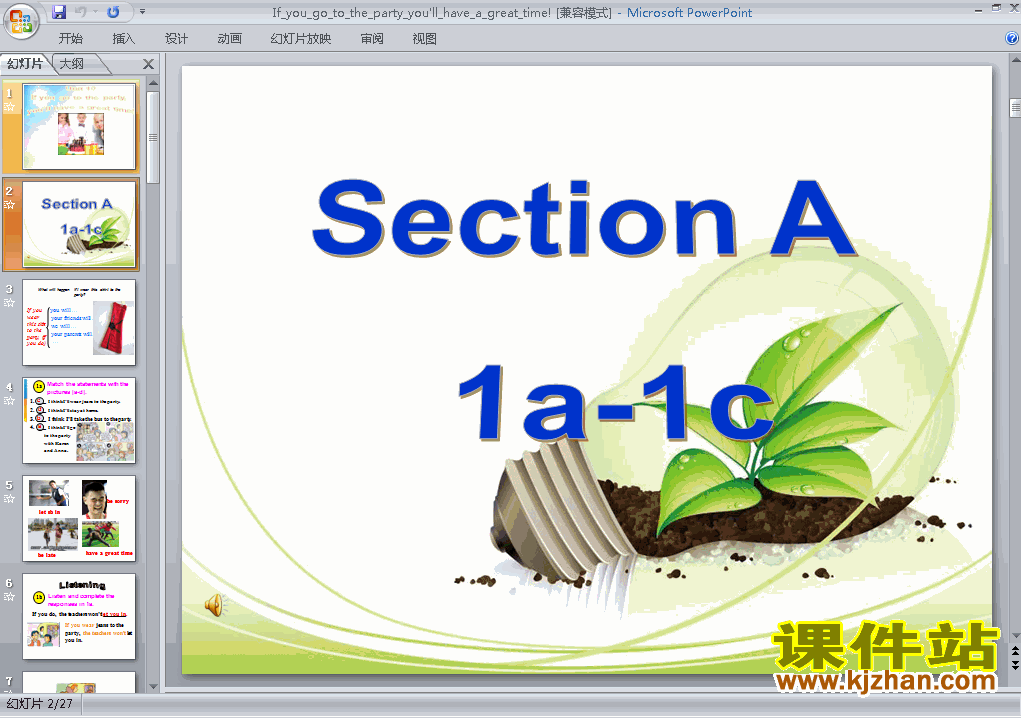The width and height of the screenshot is (1021, 718).
Task: Click the speaker sound icon on slide
Action: tap(215, 605)
